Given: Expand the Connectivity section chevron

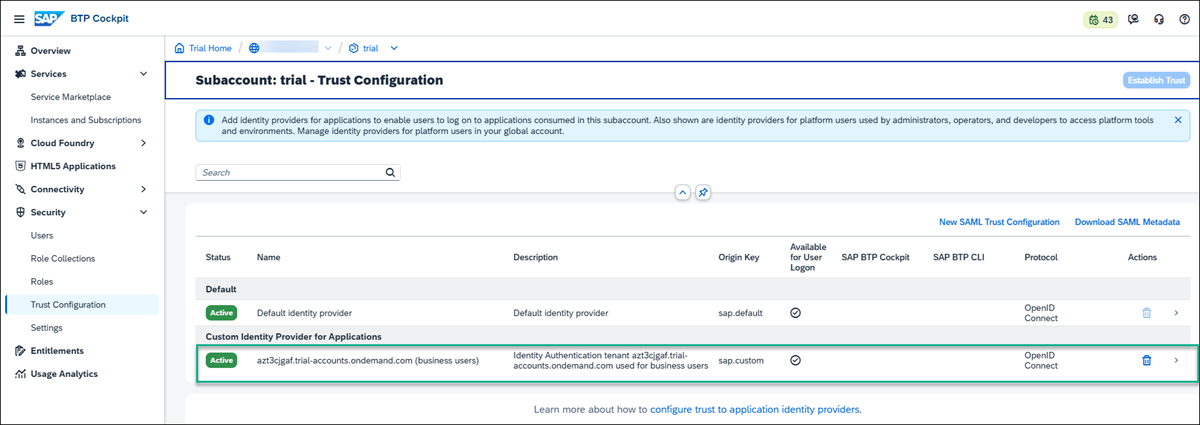Looking at the screenshot, I should [x=143, y=189].
